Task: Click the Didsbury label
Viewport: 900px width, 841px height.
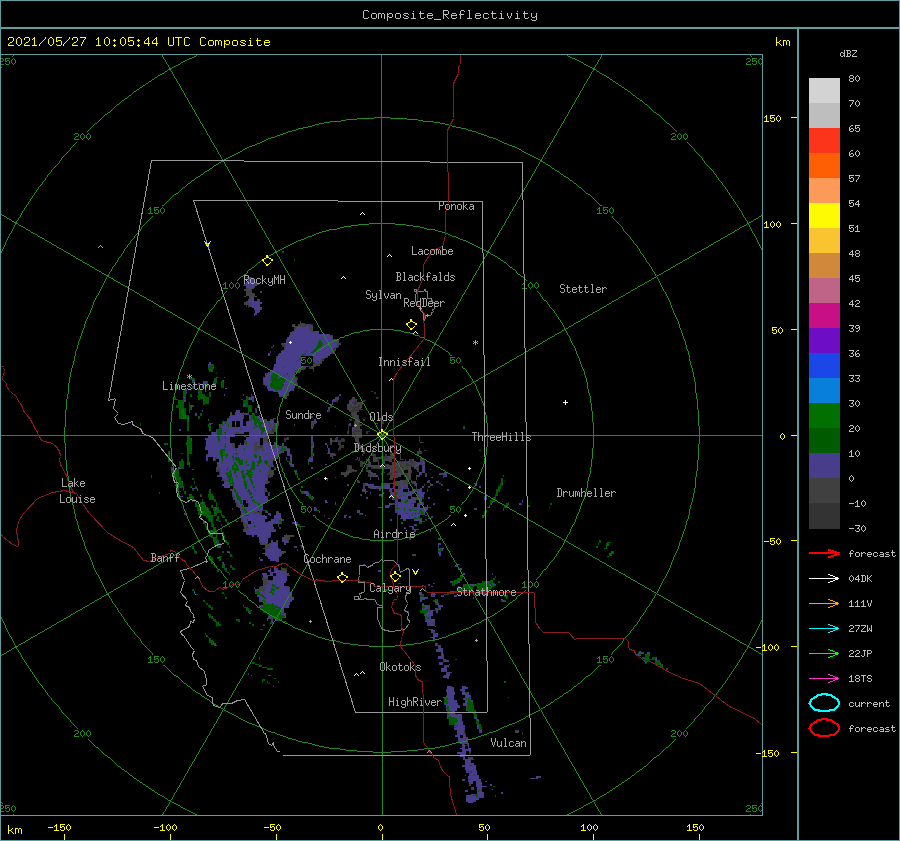Action: pos(377,448)
